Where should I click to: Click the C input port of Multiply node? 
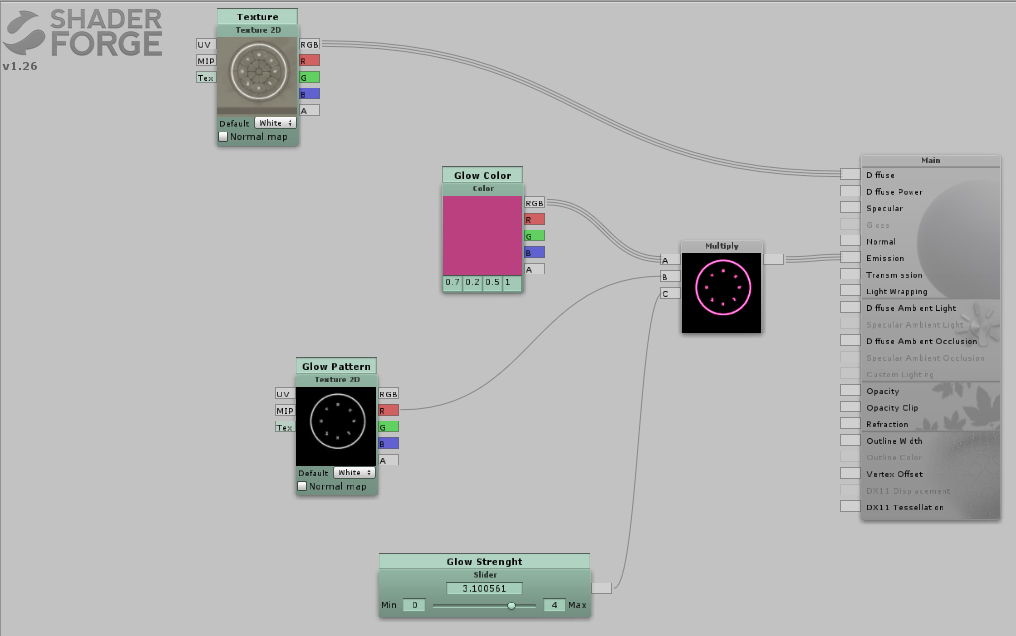click(x=670, y=293)
